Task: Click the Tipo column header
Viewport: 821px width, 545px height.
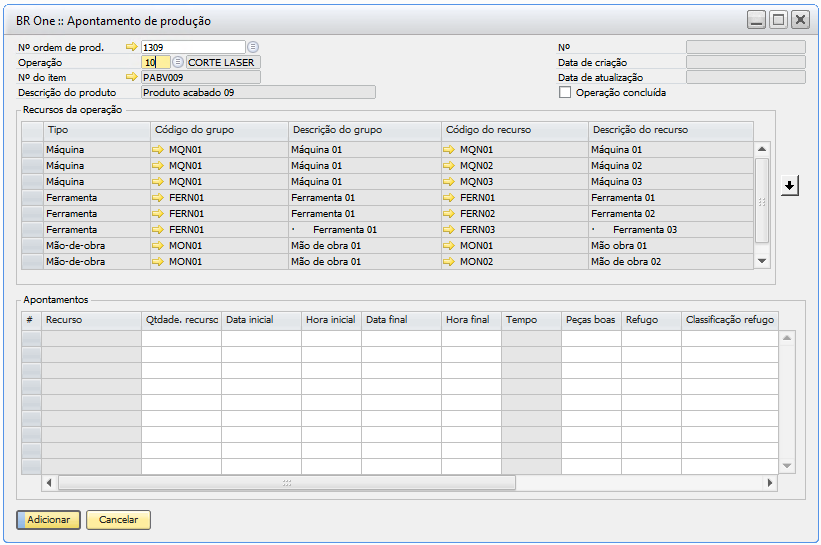Action: [x=97, y=130]
